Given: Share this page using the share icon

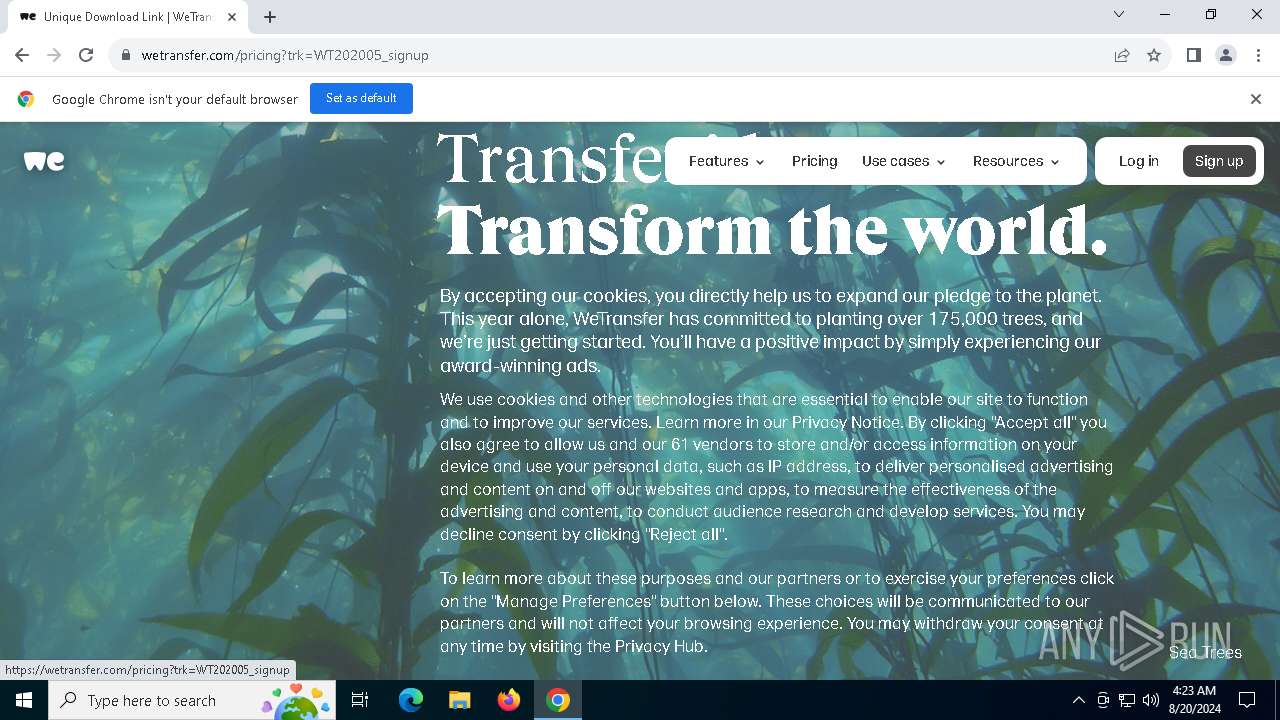Looking at the screenshot, I should pyautogui.click(x=1122, y=55).
